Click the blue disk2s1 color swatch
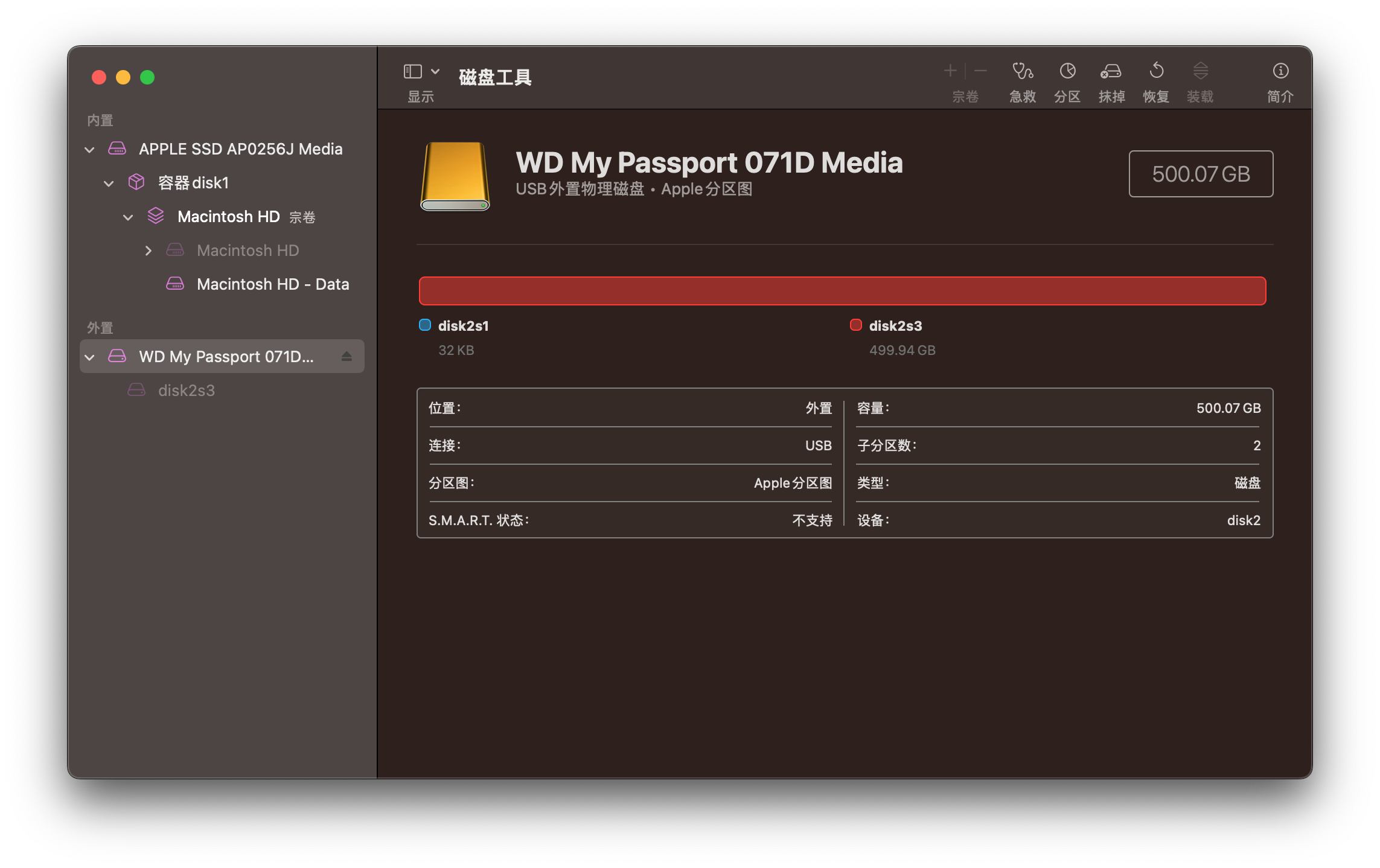This screenshot has width=1380, height=868. coord(425,325)
